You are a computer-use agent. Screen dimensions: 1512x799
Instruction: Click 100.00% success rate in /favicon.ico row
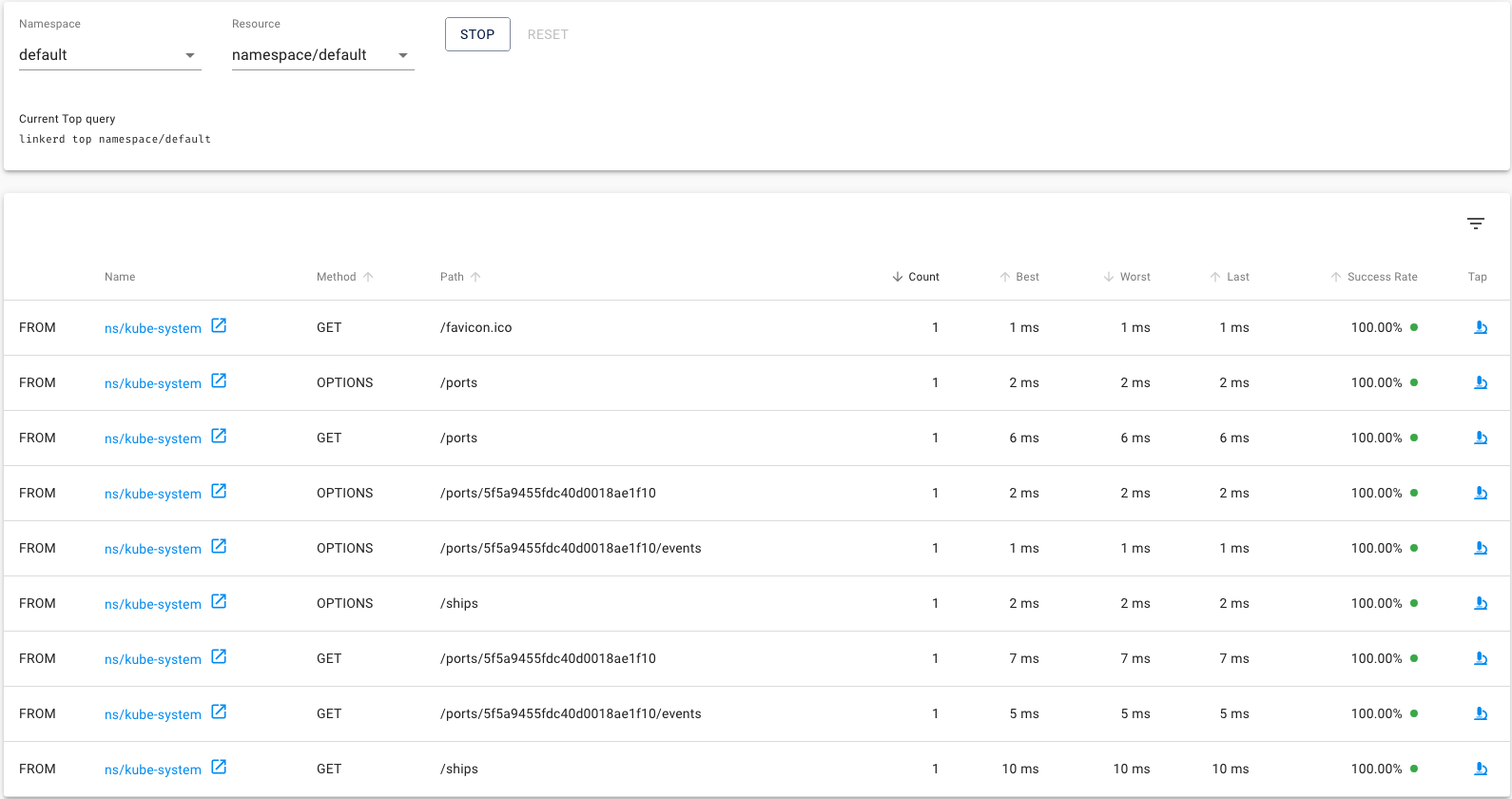click(1376, 327)
